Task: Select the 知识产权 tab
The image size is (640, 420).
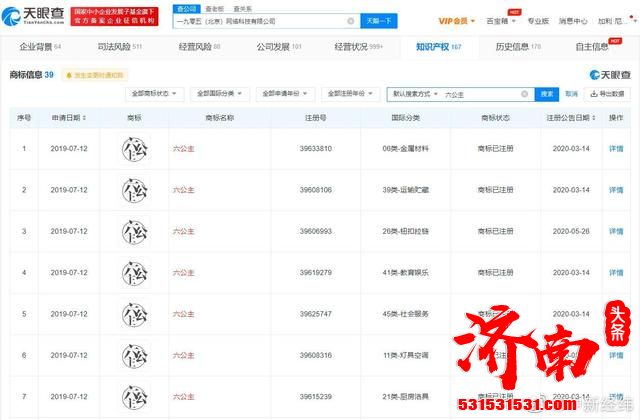Action: click(438, 47)
